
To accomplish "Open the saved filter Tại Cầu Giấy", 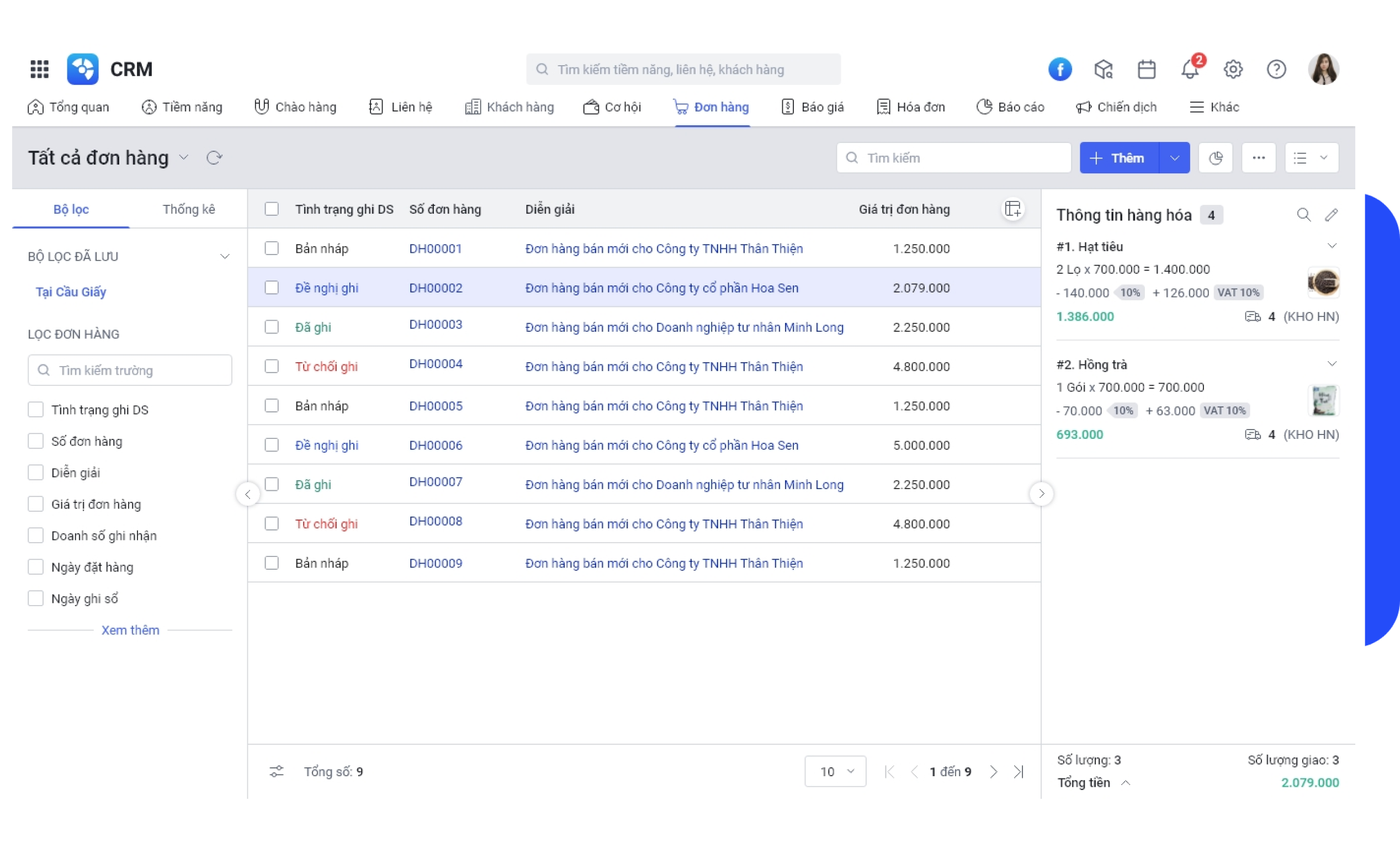I will (71, 292).
